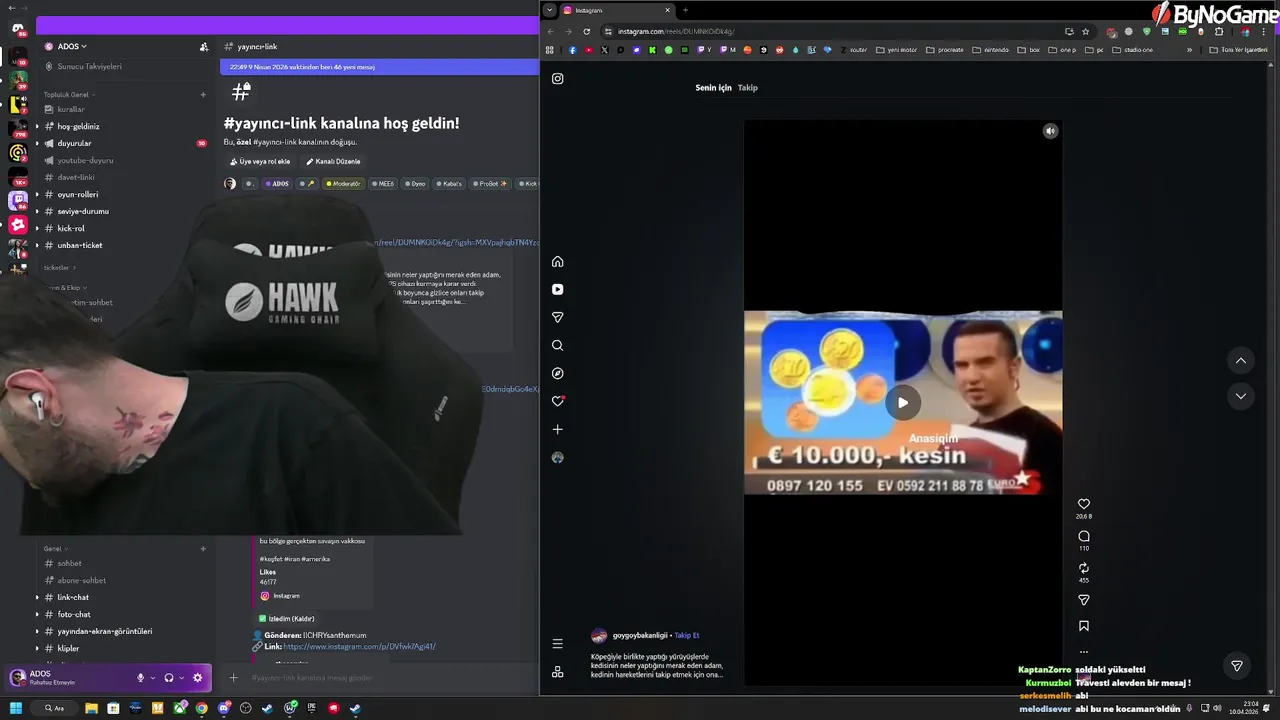The image size is (1280, 720).
Task: Open floating messages icon at Instagram's bottom right
Action: (x=1237, y=666)
